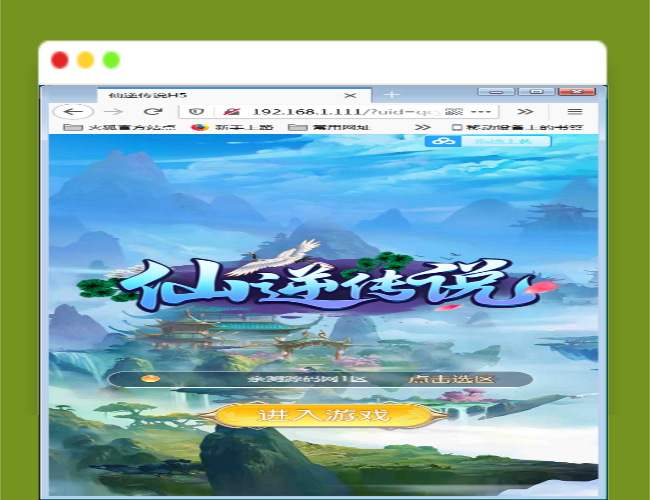
Task: Minimize the Firefox window
Action: pos(496,92)
